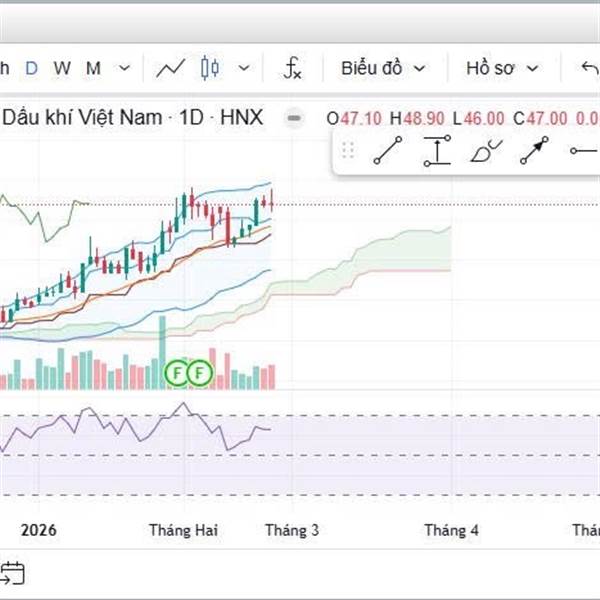Click the tallest teal volume bar
The height and width of the screenshot is (600, 600).
162,352
